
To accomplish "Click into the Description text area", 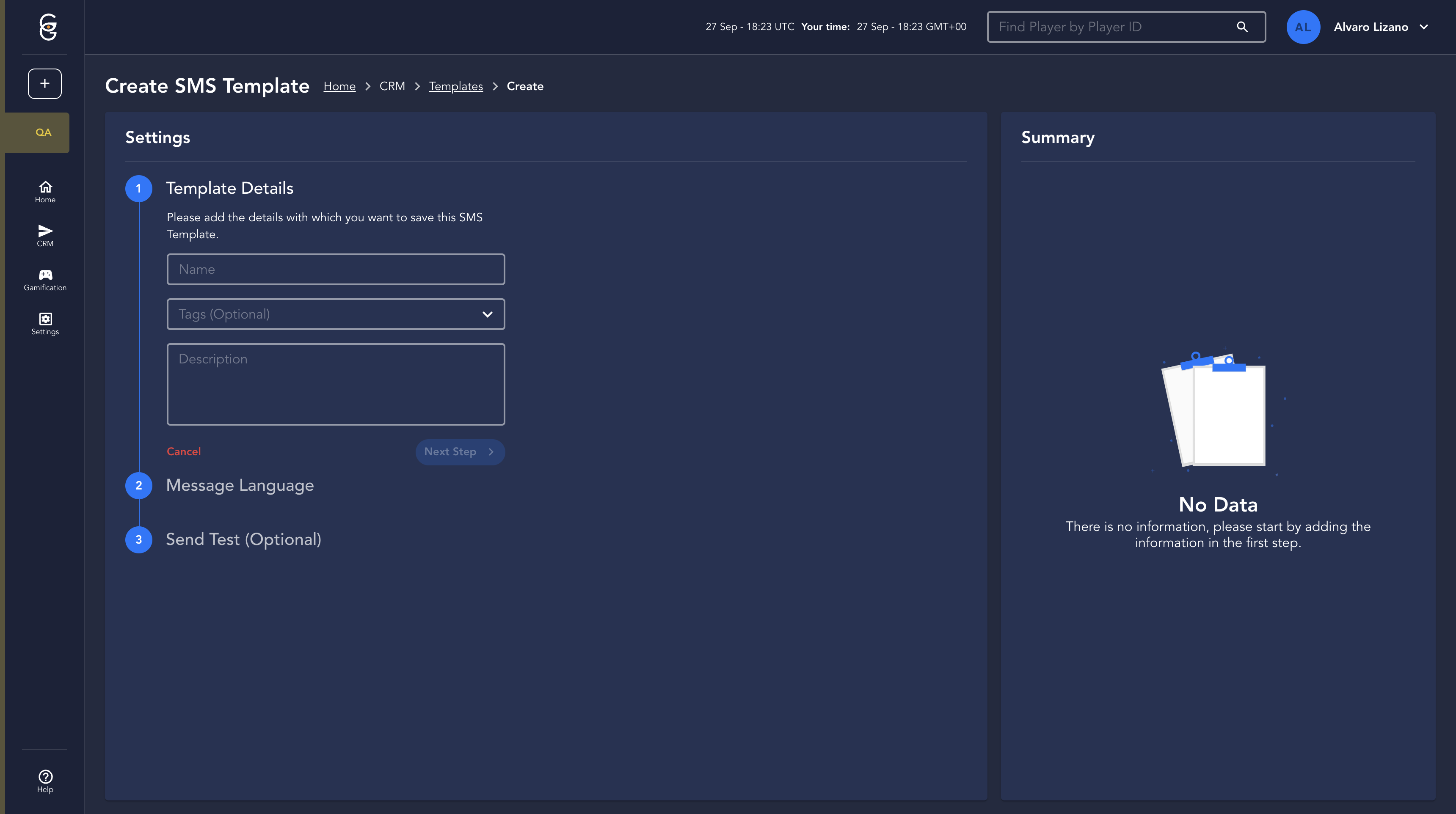I will [x=336, y=384].
